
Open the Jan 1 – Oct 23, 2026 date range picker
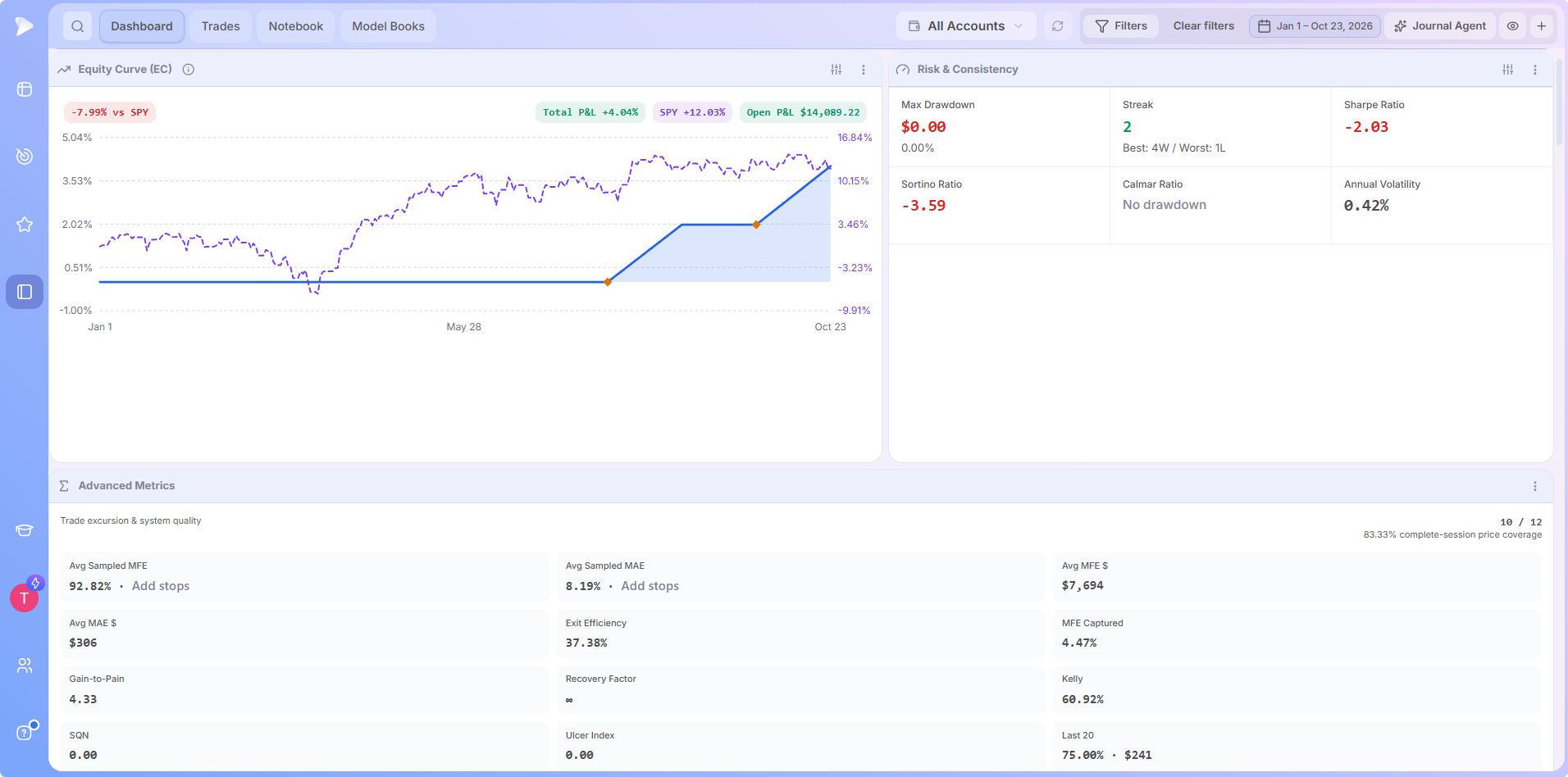click(1315, 26)
